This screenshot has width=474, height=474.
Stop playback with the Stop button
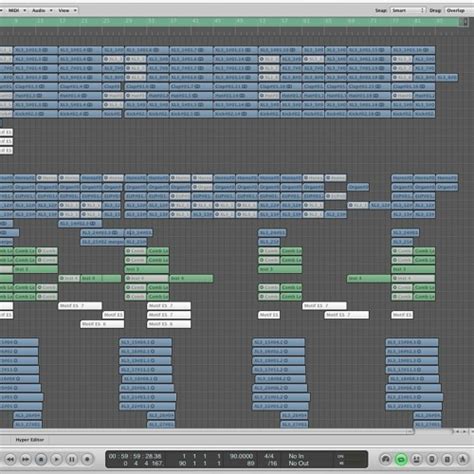tap(41, 459)
